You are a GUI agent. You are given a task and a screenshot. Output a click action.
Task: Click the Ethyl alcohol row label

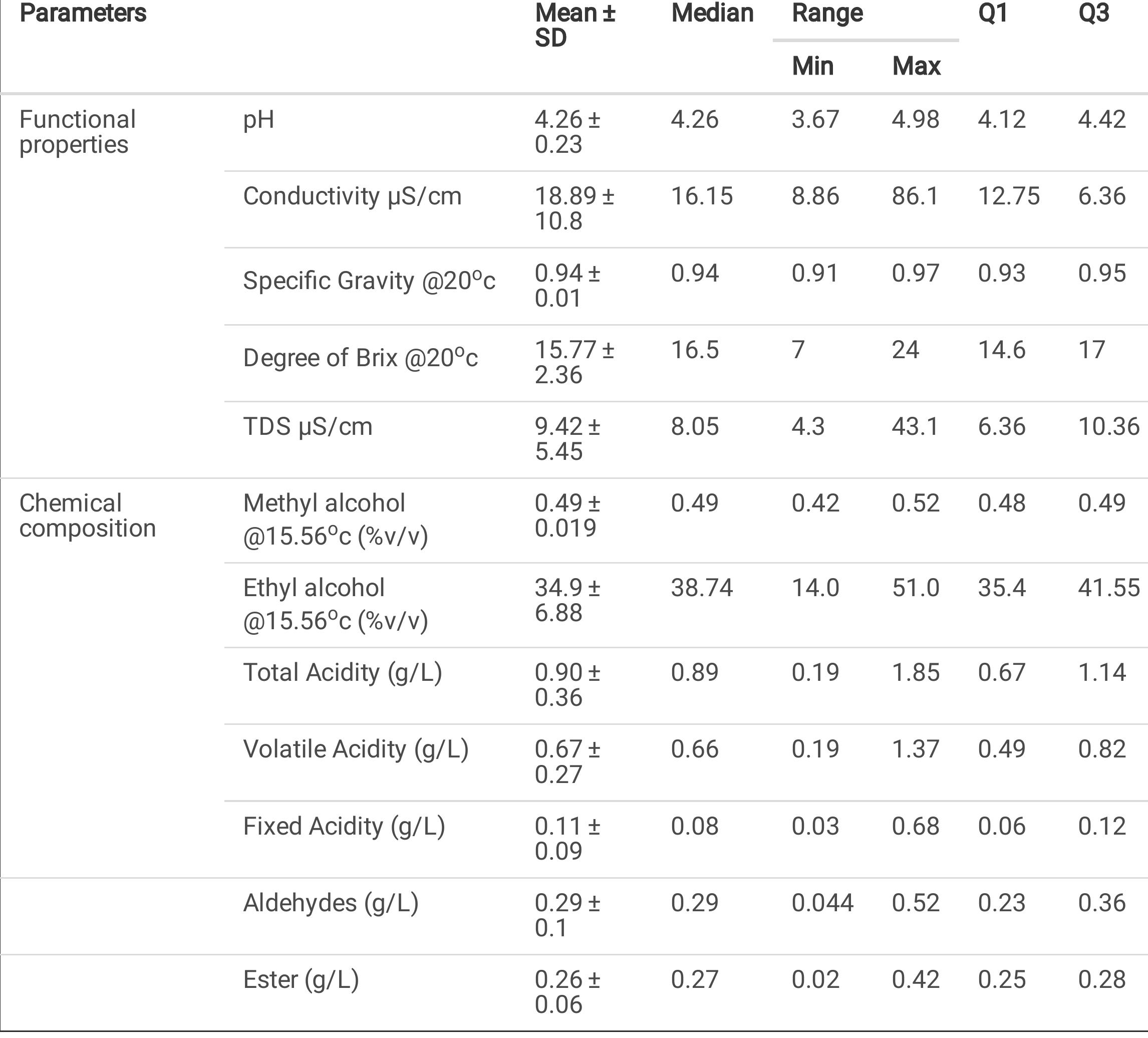click(335, 604)
